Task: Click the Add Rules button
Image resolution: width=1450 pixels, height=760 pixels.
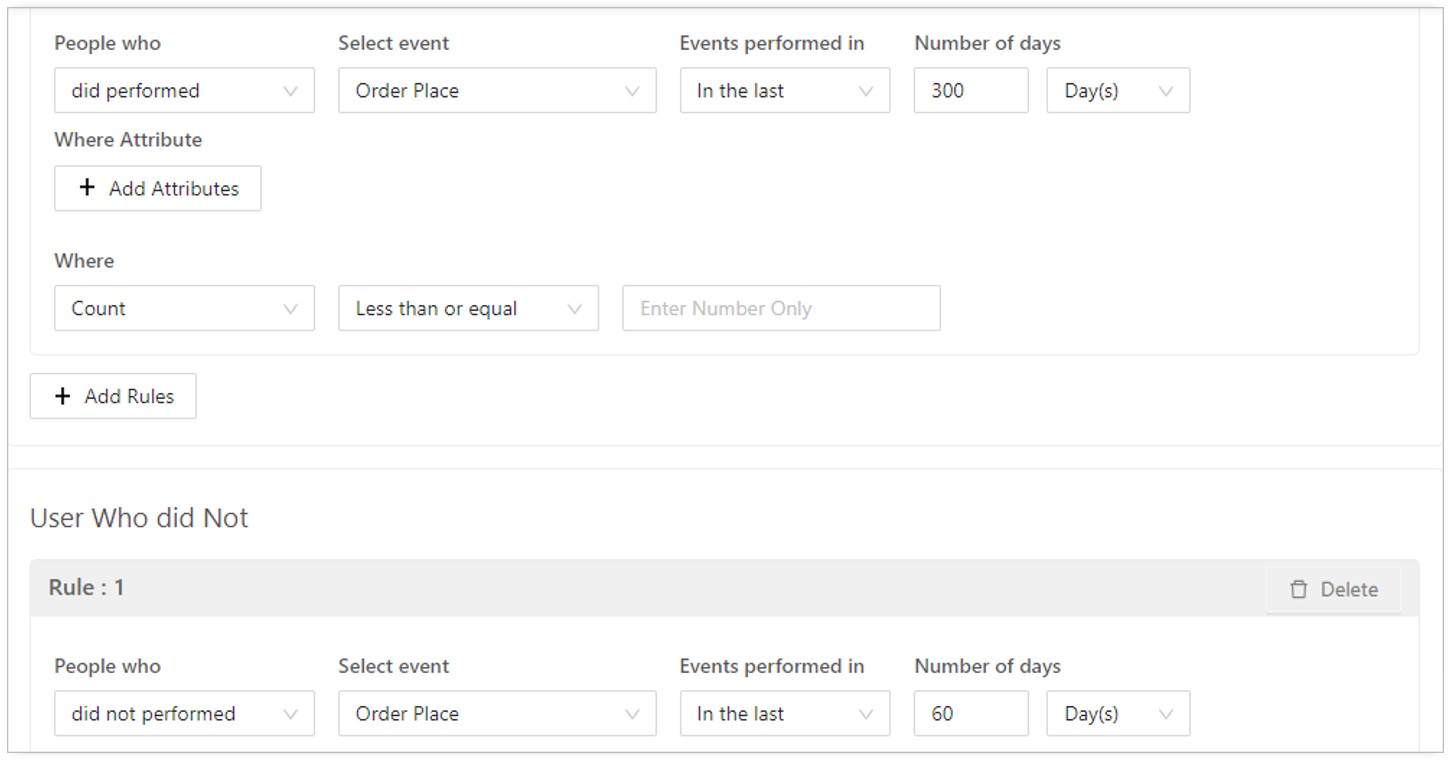Action: [x=113, y=396]
